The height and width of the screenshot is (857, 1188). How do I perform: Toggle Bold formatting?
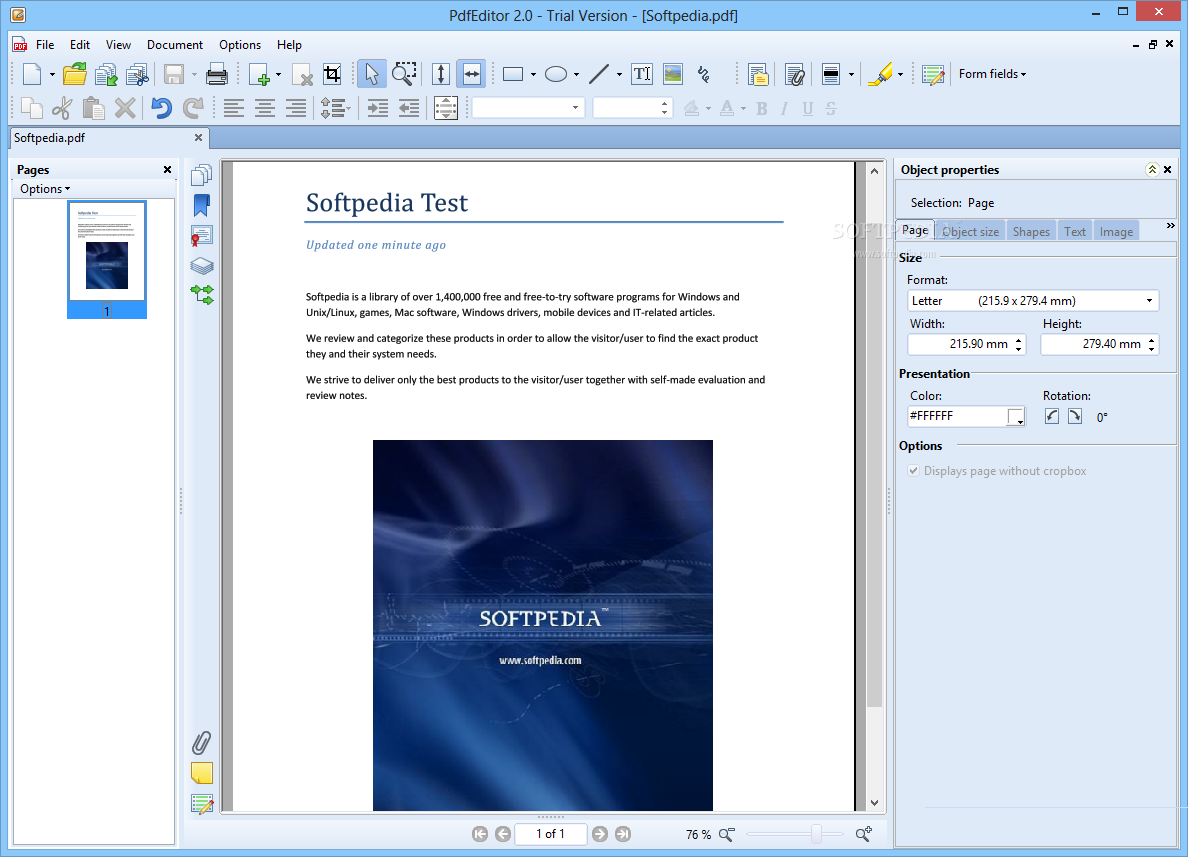(761, 109)
